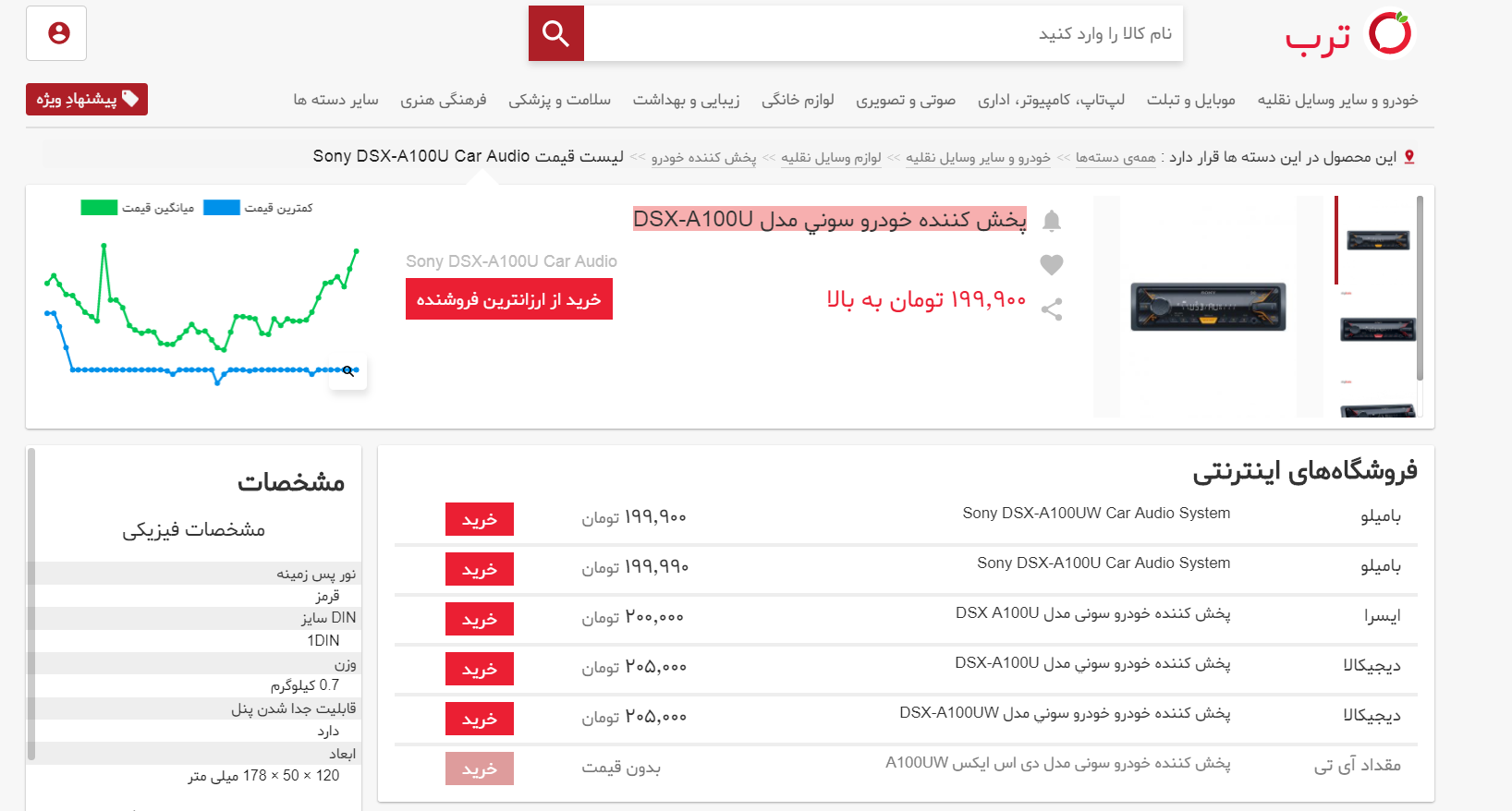Focus the نام کالا را وارد کنید search field
Screen dimensions: 1512x811
pyautogui.click(x=884, y=33)
